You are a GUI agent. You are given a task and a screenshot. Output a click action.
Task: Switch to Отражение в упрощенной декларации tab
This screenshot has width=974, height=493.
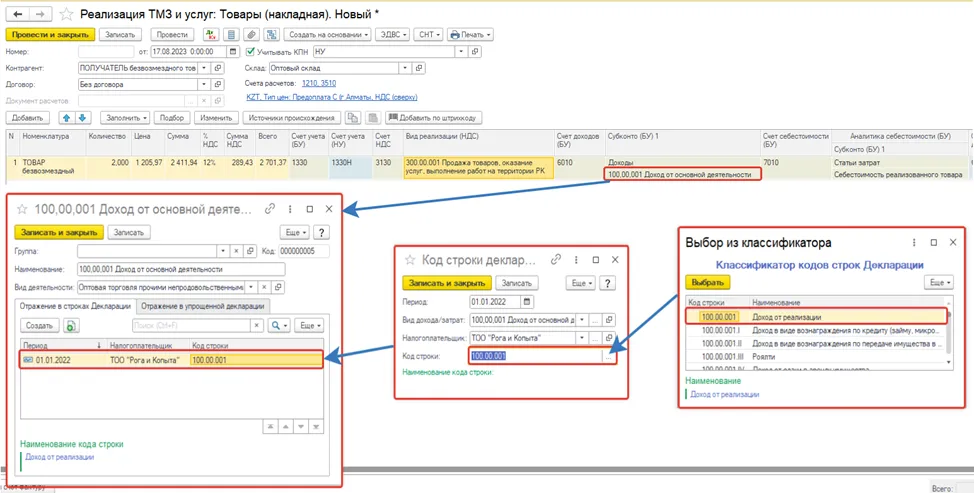pos(204,305)
